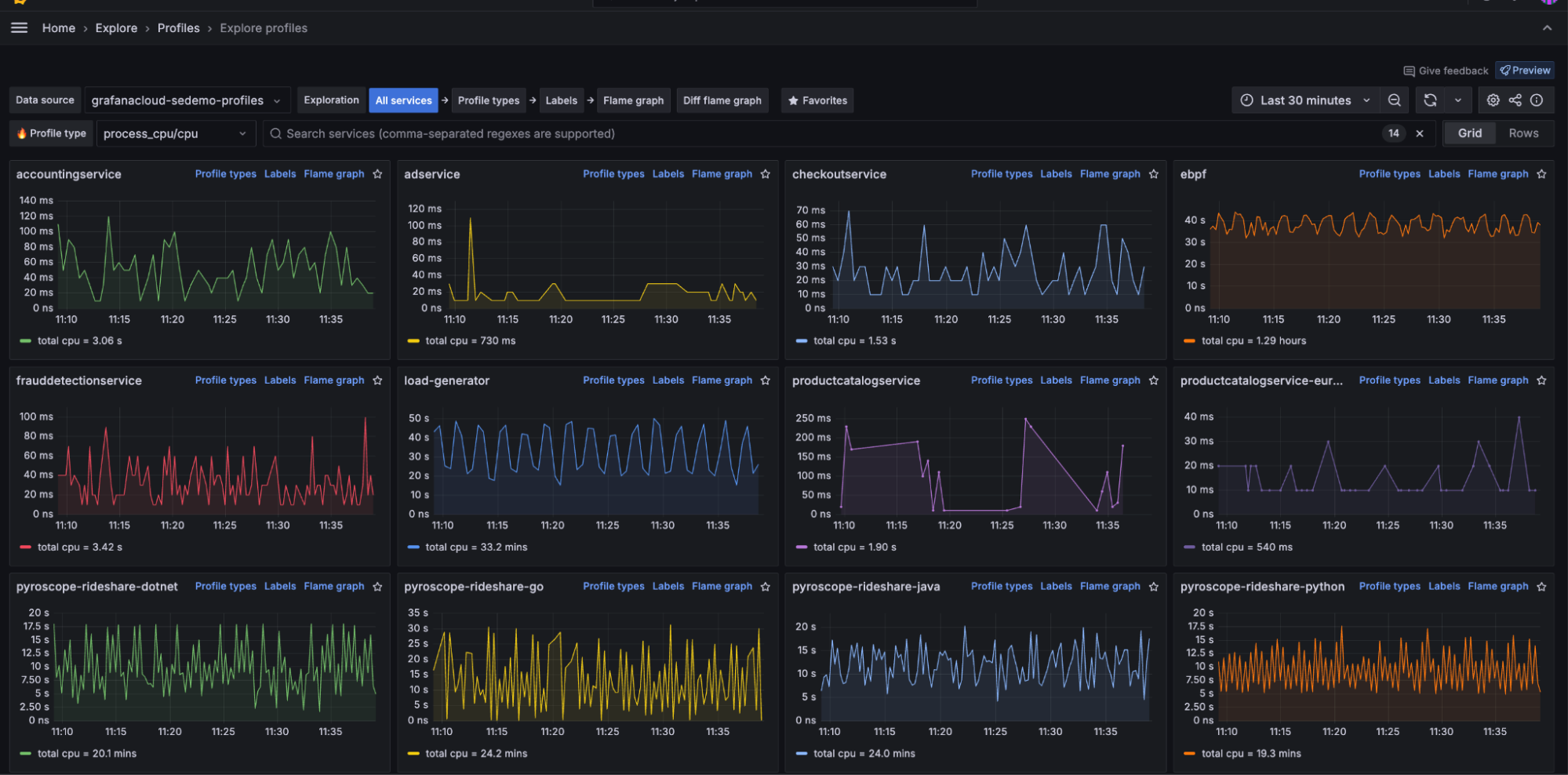Open the Favorites tab
Screen dimensions: 1568x775
pos(817,100)
